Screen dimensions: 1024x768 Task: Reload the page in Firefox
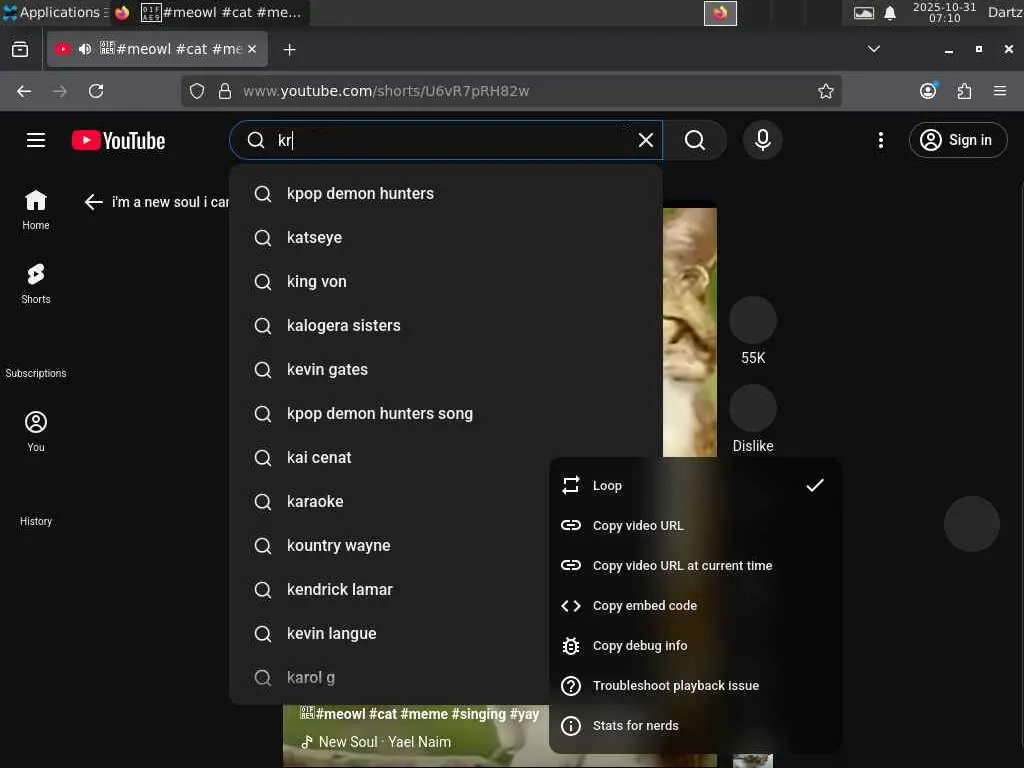pyautogui.click(x=96, y=91)
